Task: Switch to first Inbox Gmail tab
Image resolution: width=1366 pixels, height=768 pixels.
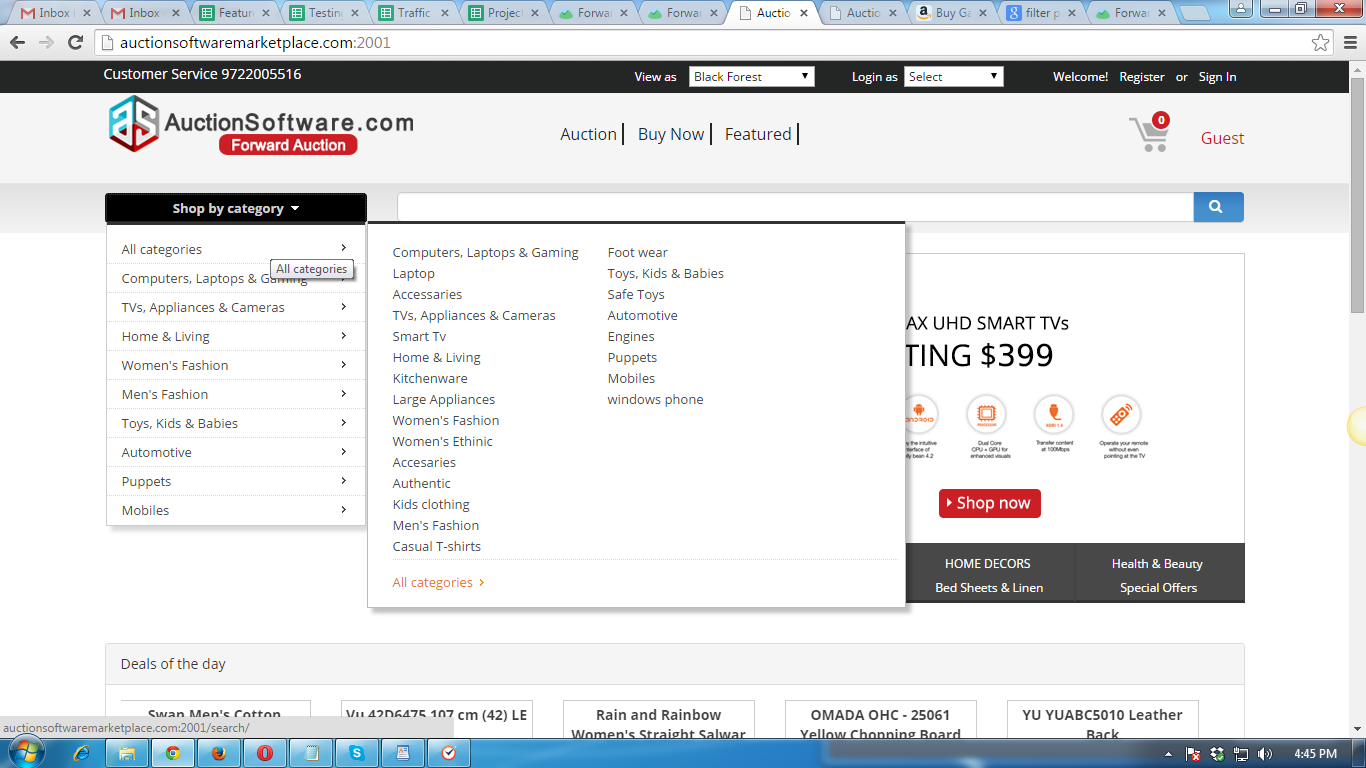Action: (55, 13)
